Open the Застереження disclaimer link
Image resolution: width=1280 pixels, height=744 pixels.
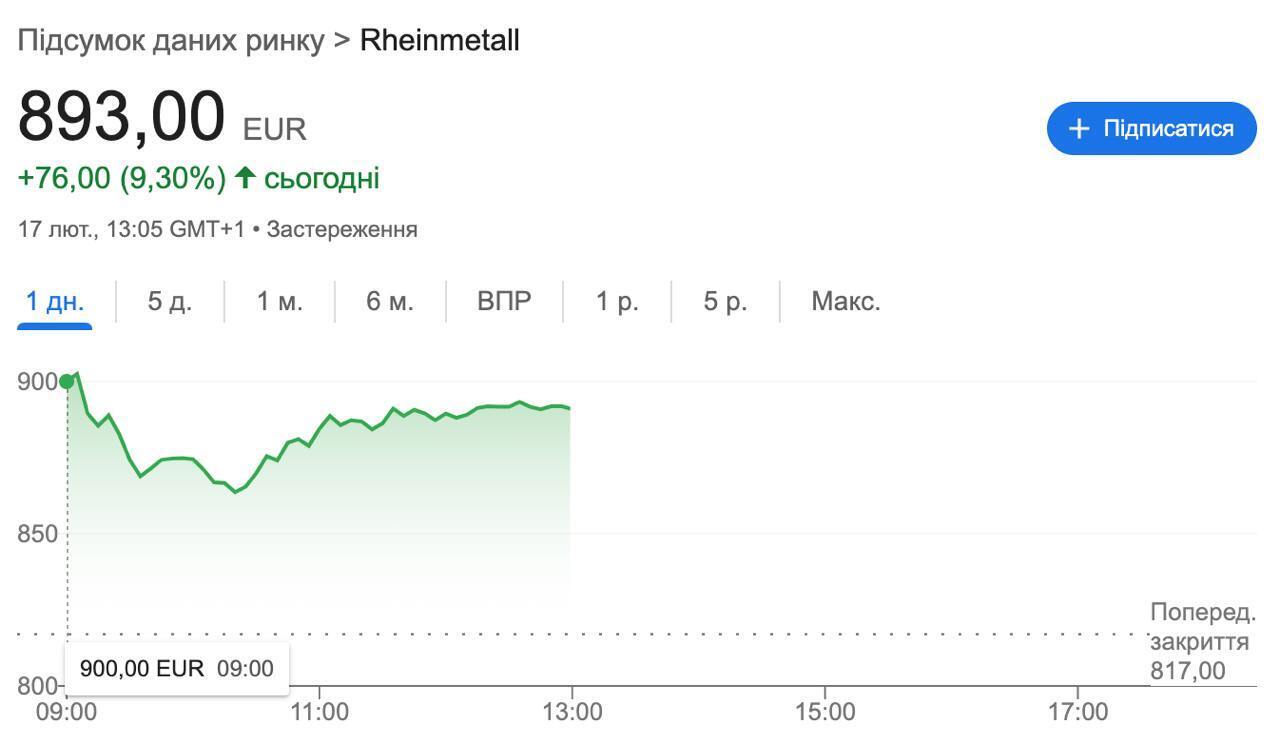342,229
